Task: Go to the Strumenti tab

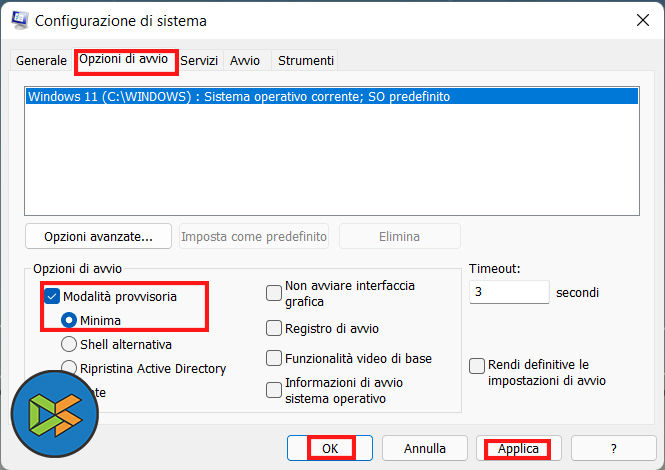Action: (305, 61)
